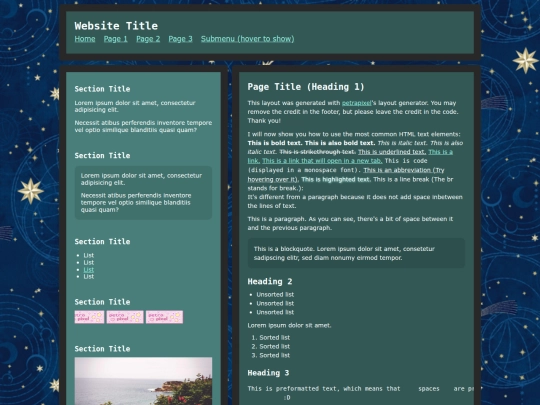Screen dimensions: 540x405
Task: Go to Page 3 in navigation
Action: click(180, 39)
